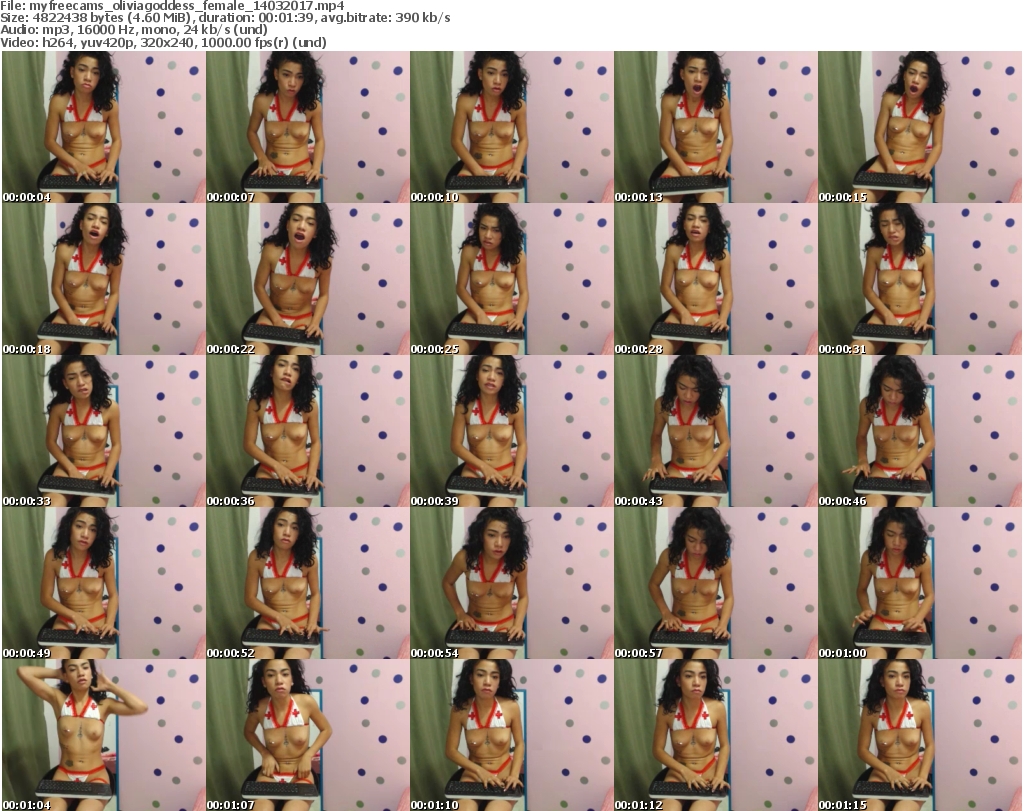Click the 00:00:15 frame
This screenshot has height=811, width=1024.
pyautogui.click(x=920, y=127)
